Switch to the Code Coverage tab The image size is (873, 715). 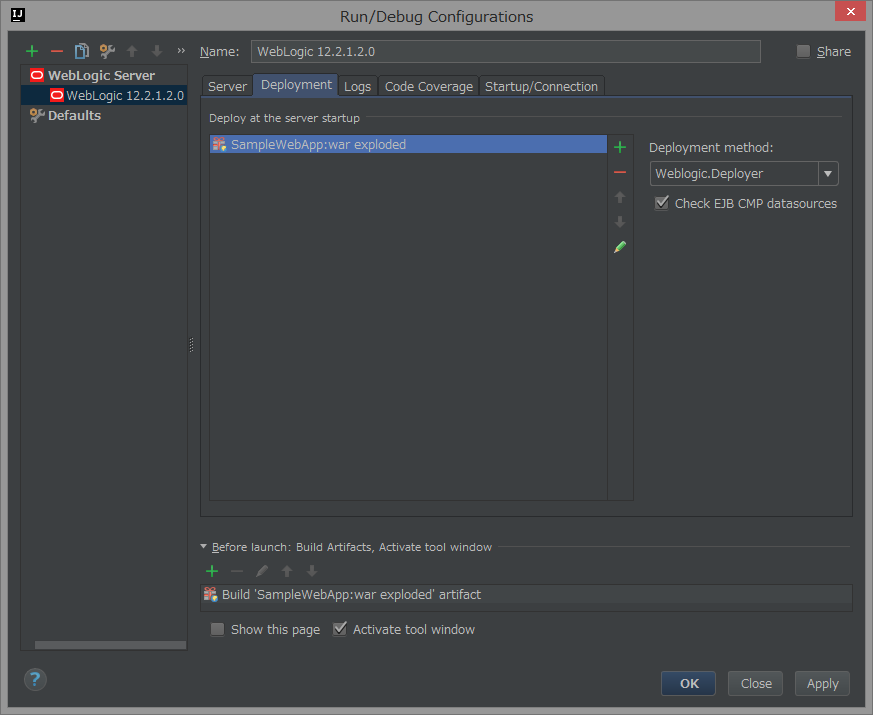tap(429, 86)
